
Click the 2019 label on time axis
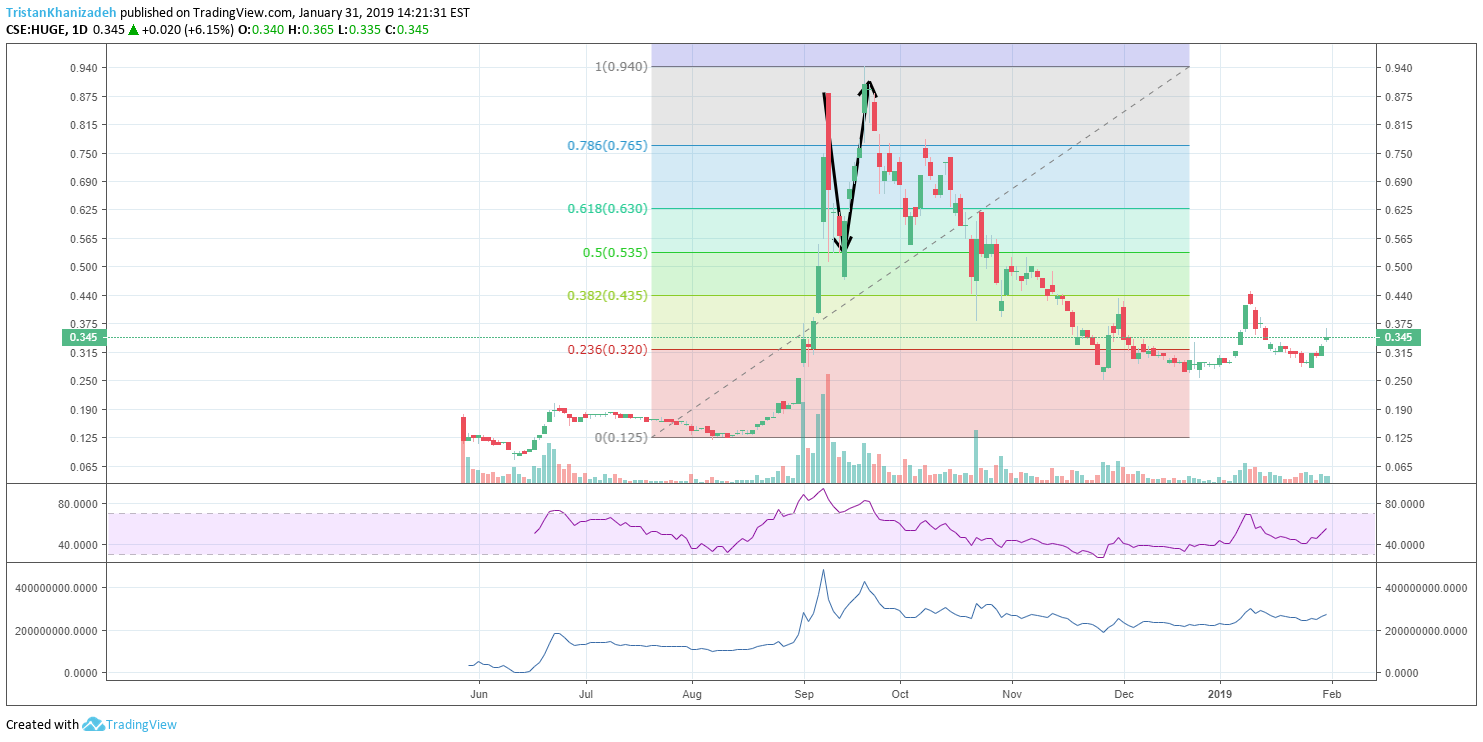(1220, 692)
